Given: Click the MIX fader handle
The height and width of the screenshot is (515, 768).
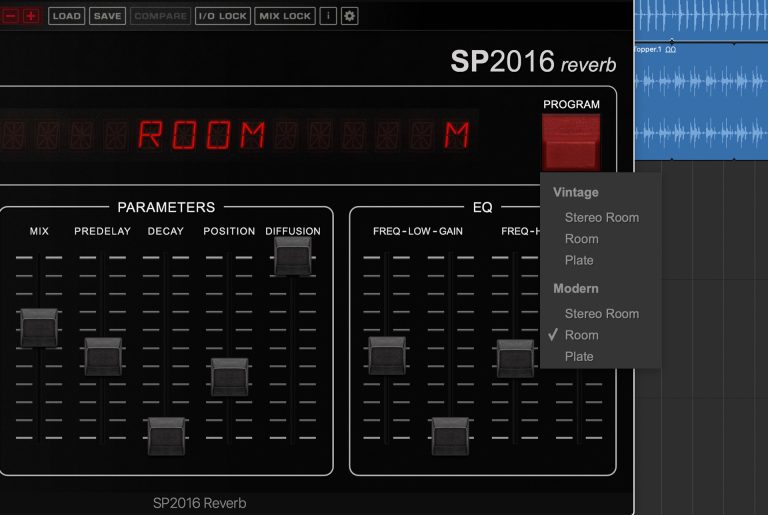Looking at the screenshot, I should point(39,327).
